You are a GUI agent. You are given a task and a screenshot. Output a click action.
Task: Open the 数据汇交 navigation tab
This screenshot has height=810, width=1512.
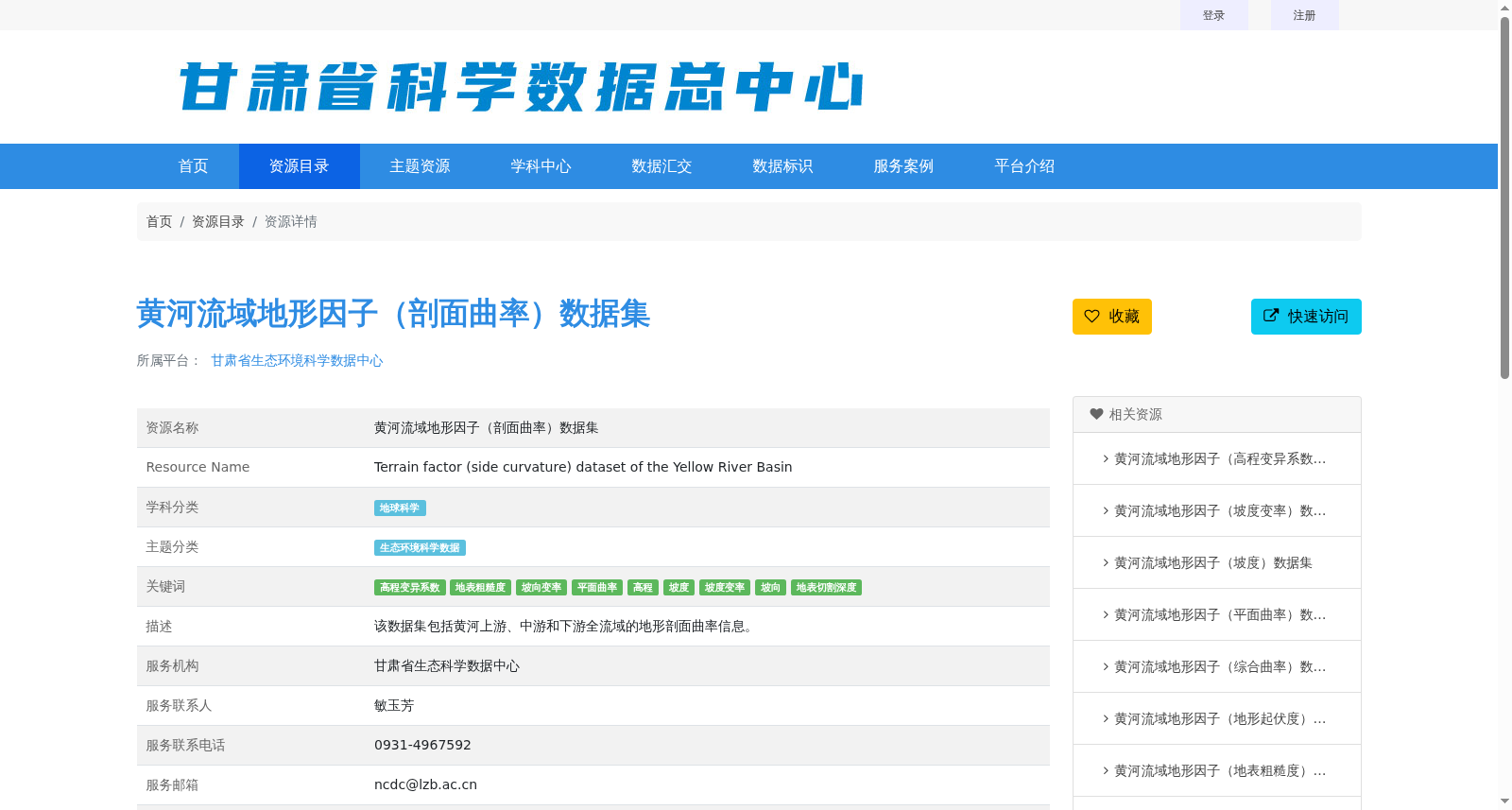coord(662,166)
